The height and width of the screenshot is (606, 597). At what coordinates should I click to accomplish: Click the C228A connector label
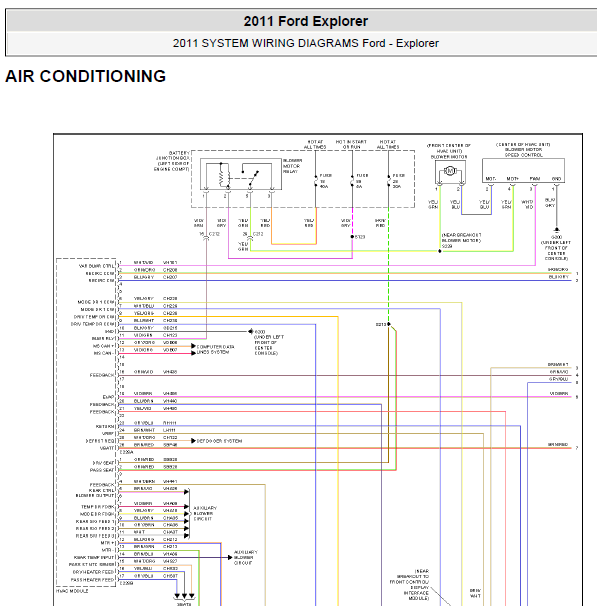coord(127,452)
